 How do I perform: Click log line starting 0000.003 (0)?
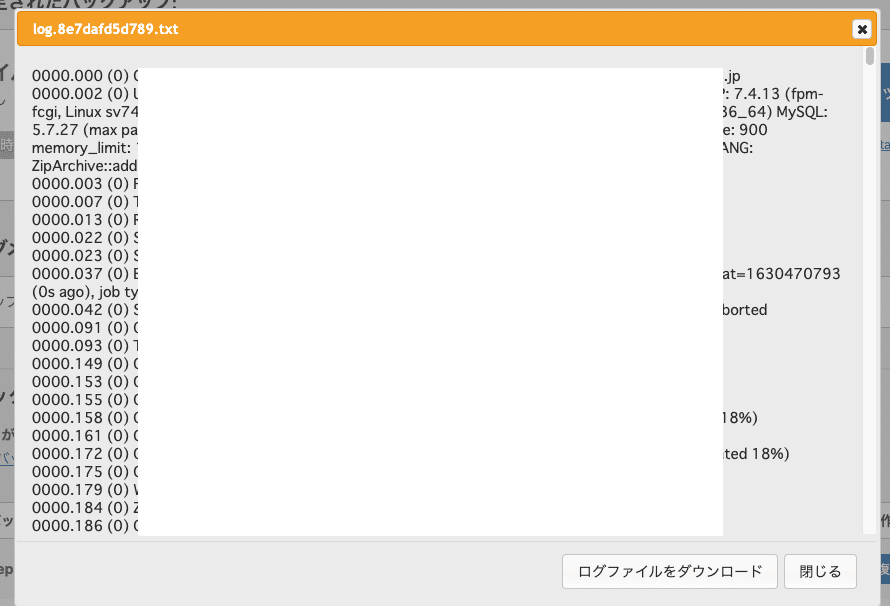pyautogui.click(x=85, y=184)
